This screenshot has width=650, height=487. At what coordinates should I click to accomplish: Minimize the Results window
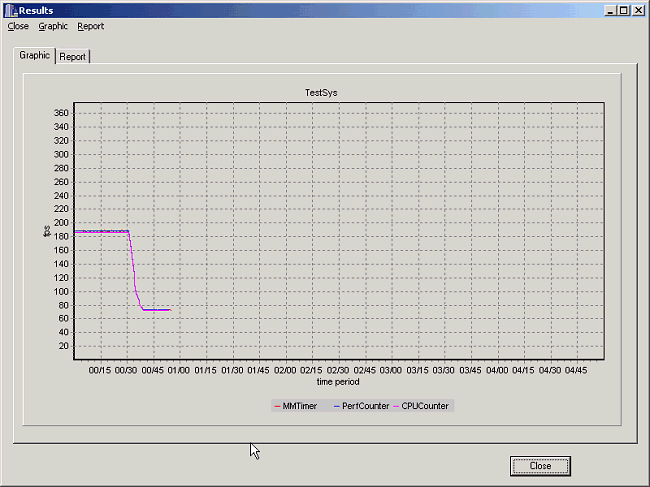(609, 11)
